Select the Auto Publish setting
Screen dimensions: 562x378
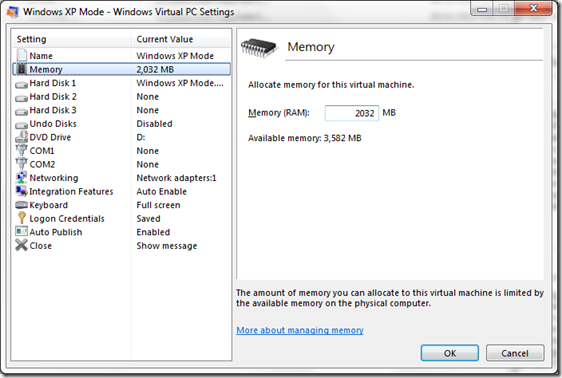[x=122, y=232]
